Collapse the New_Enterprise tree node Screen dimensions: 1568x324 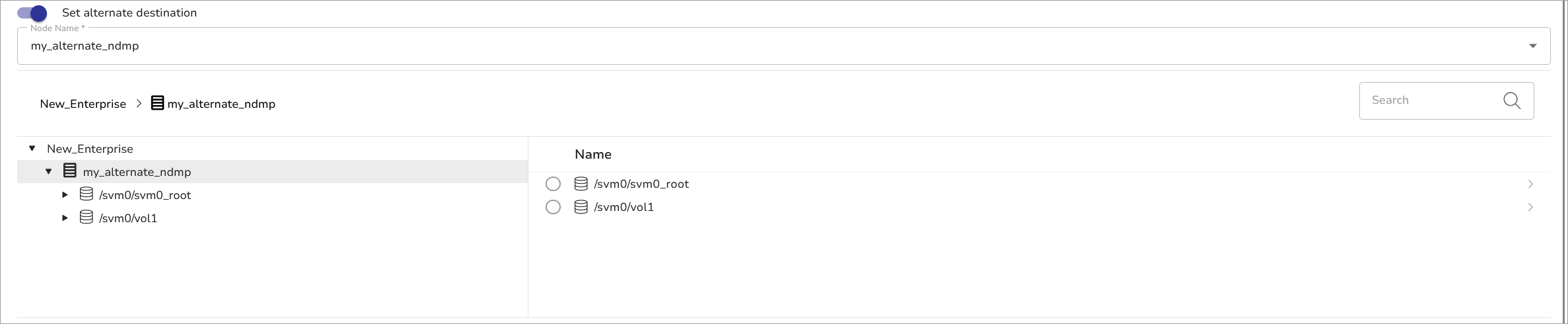click(32, 149)
